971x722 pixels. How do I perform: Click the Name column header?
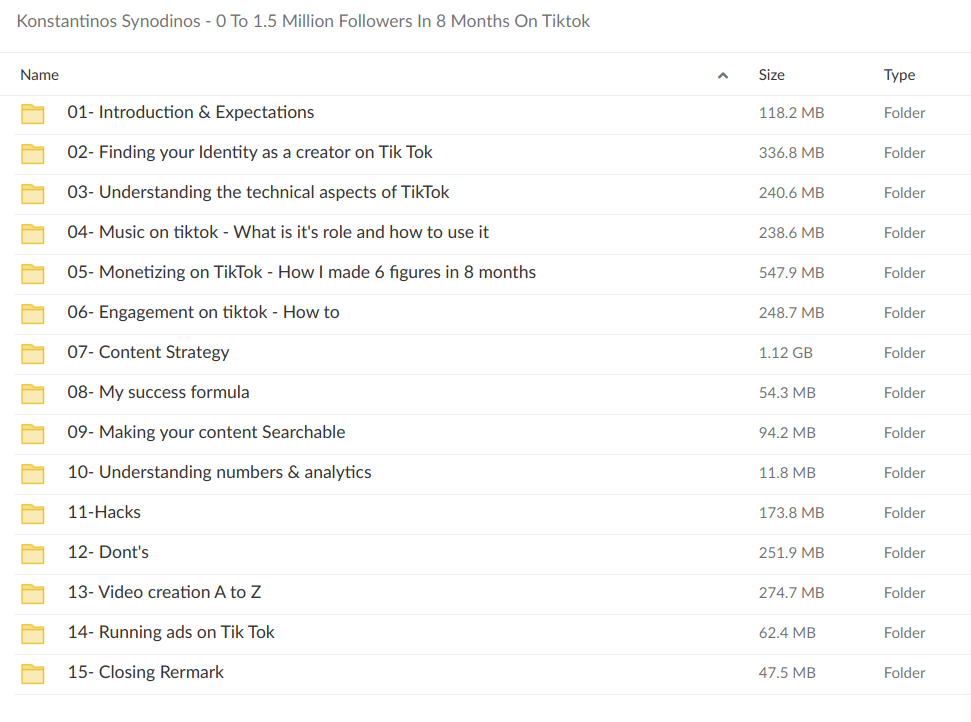pos(39,75)
